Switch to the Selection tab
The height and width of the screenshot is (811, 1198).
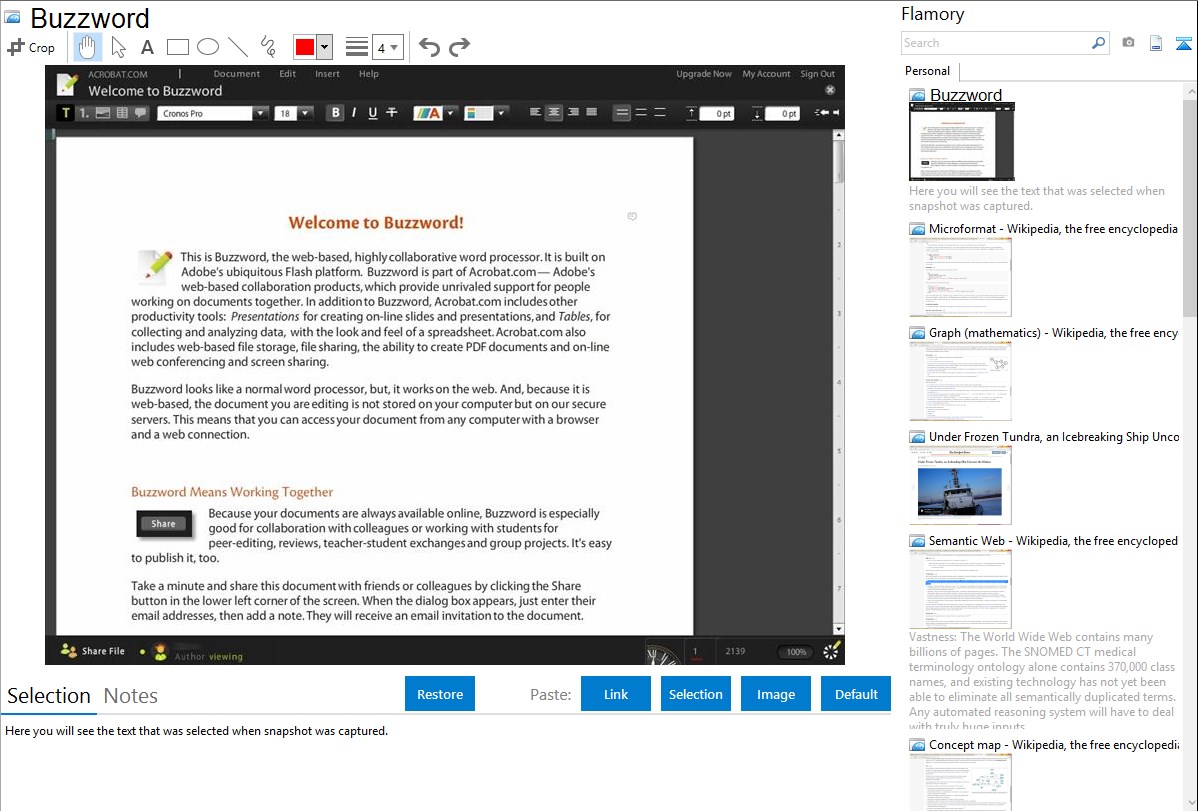(49, 696)
